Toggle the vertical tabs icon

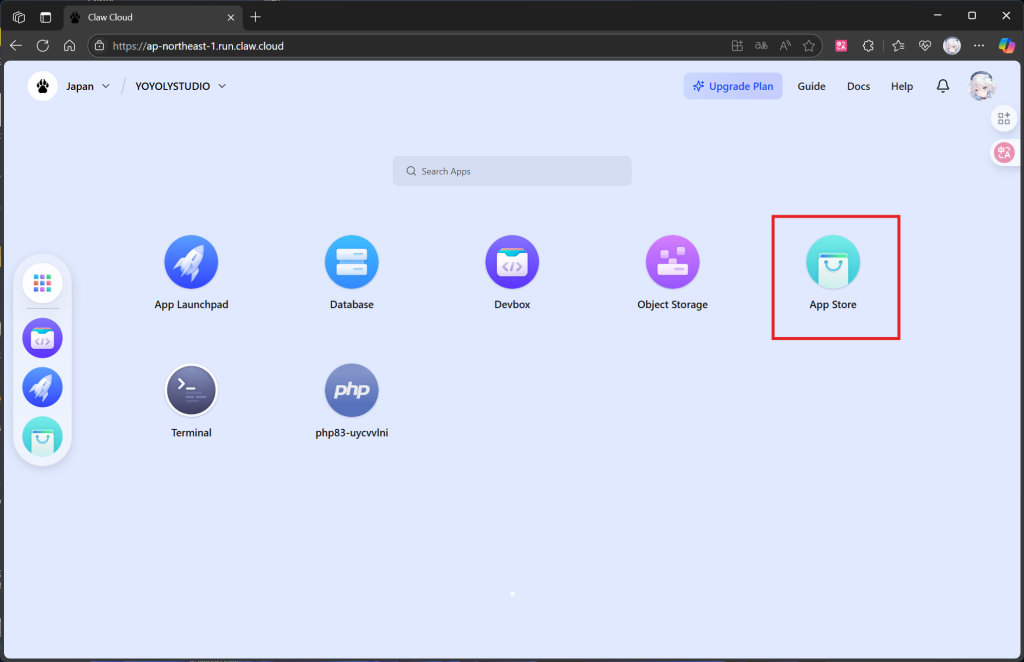point(46,17)
